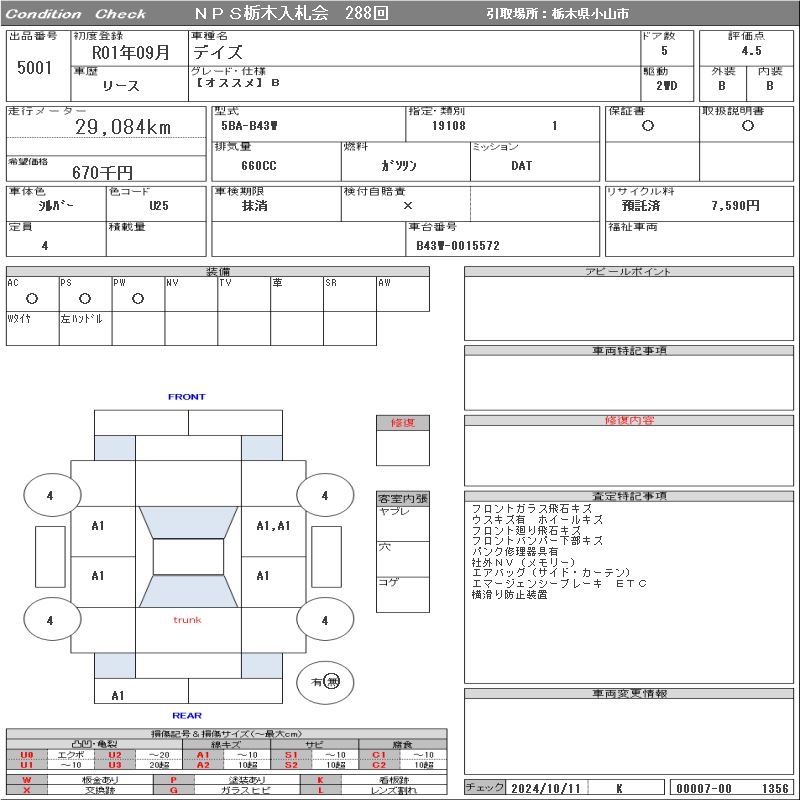Select note line '横滑り防止装置'
Screen dimensions: 800x800
point(509,594)
